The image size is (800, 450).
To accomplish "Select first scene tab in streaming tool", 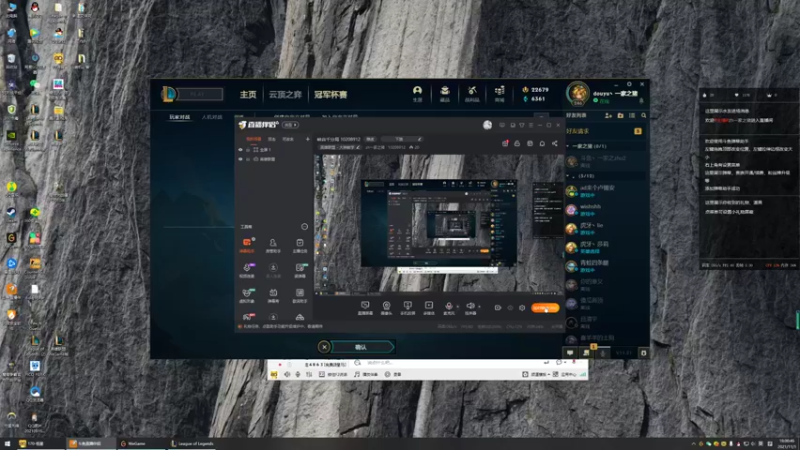I will (254, 139).
